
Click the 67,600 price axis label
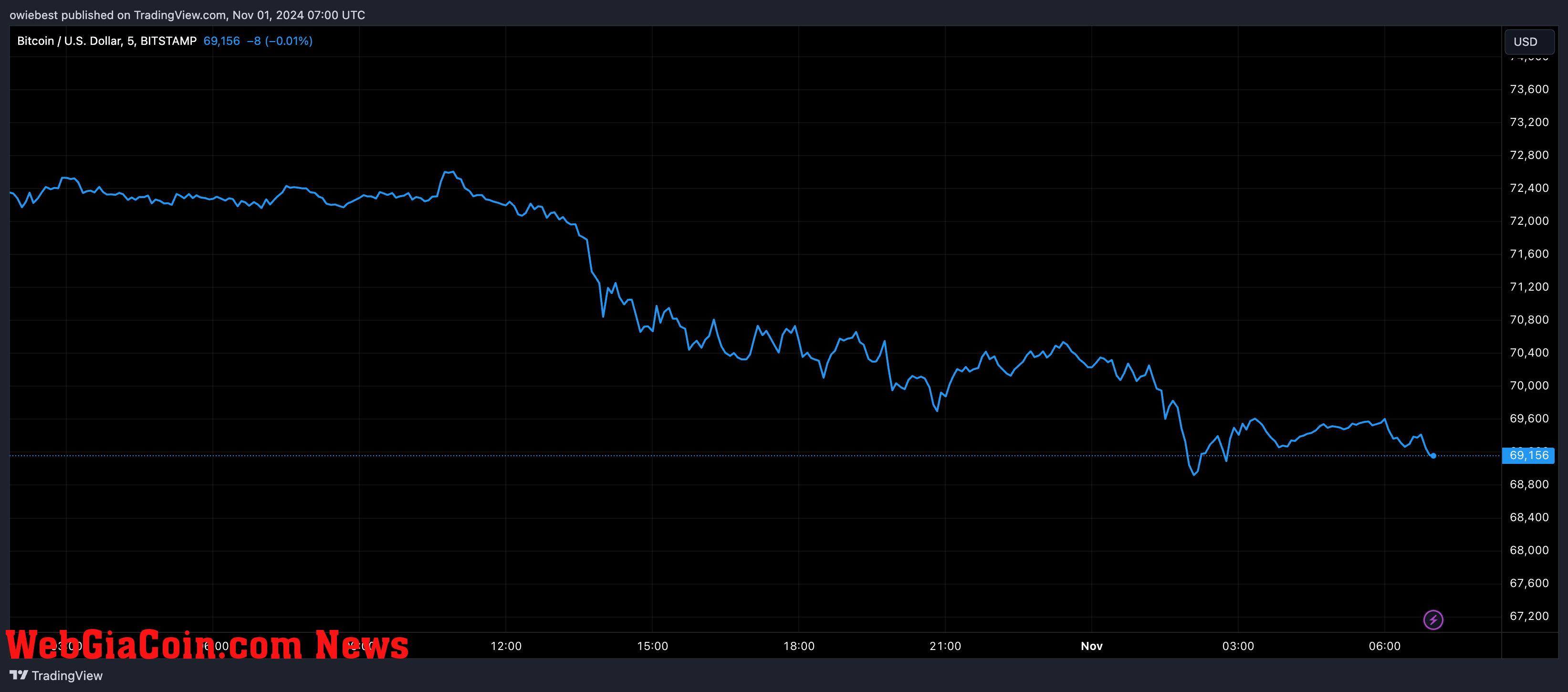(x=1529, y=582)
